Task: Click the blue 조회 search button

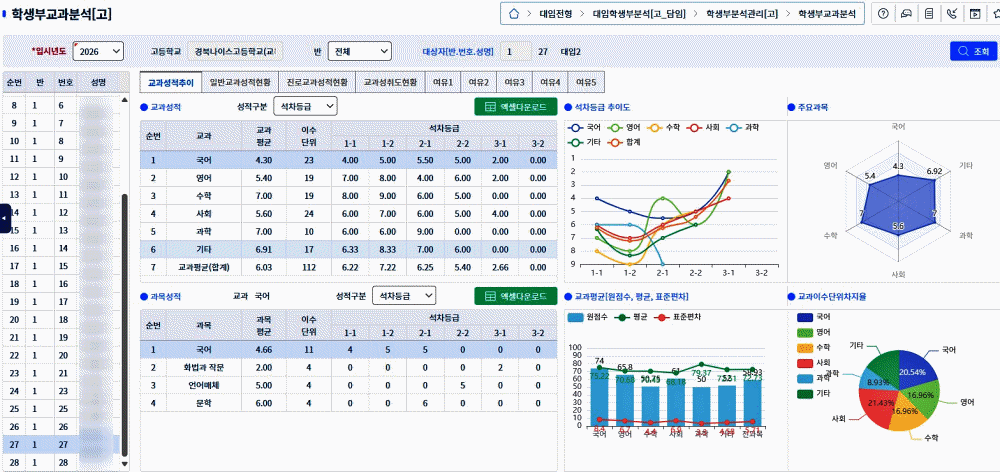Action: coord(973,51)
